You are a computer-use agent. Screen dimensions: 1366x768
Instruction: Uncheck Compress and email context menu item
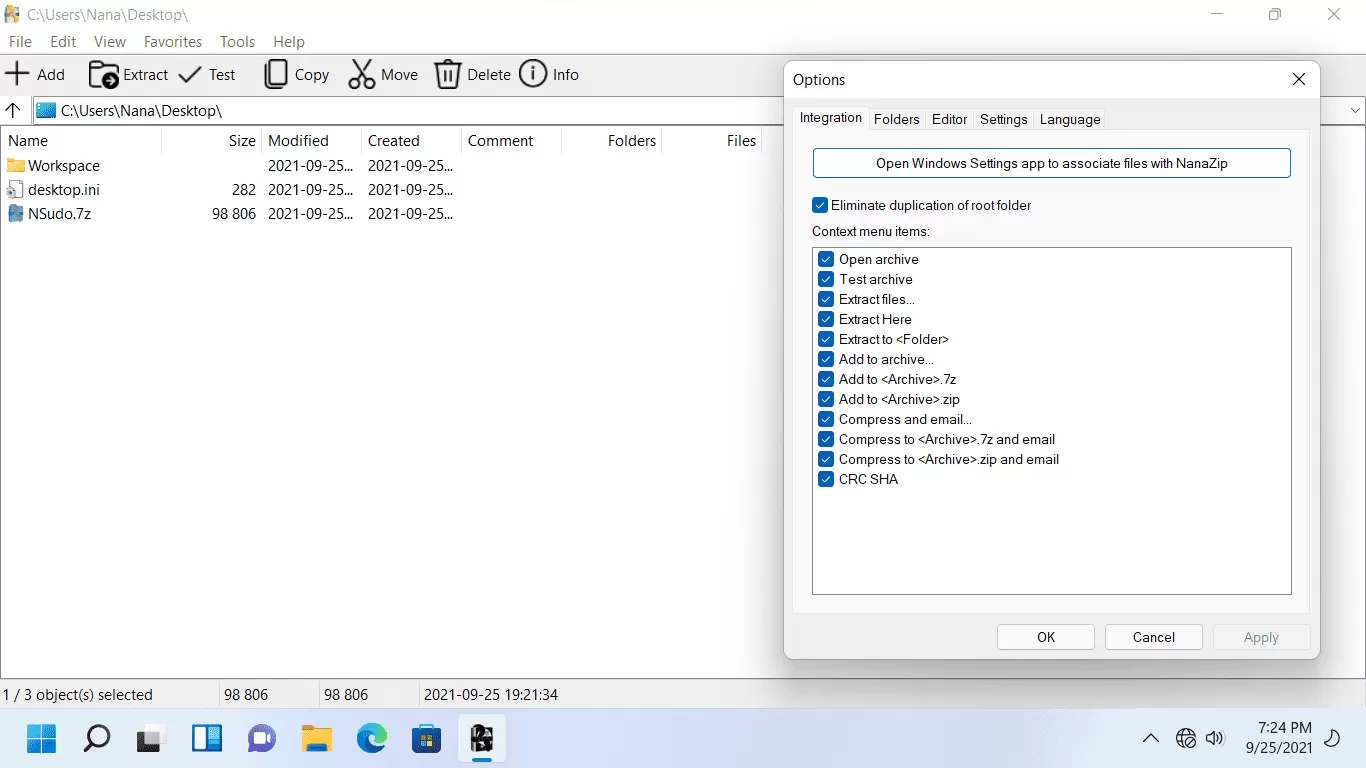(826, 419)
